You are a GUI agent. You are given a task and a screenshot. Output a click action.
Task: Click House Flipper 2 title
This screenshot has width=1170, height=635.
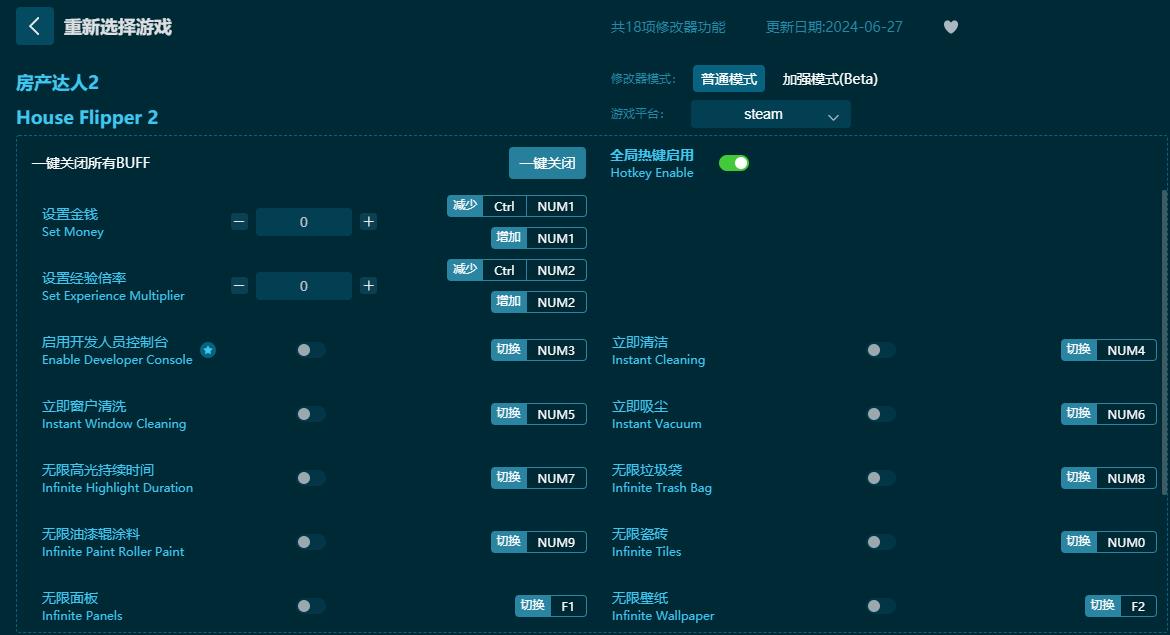coord(87,118)
